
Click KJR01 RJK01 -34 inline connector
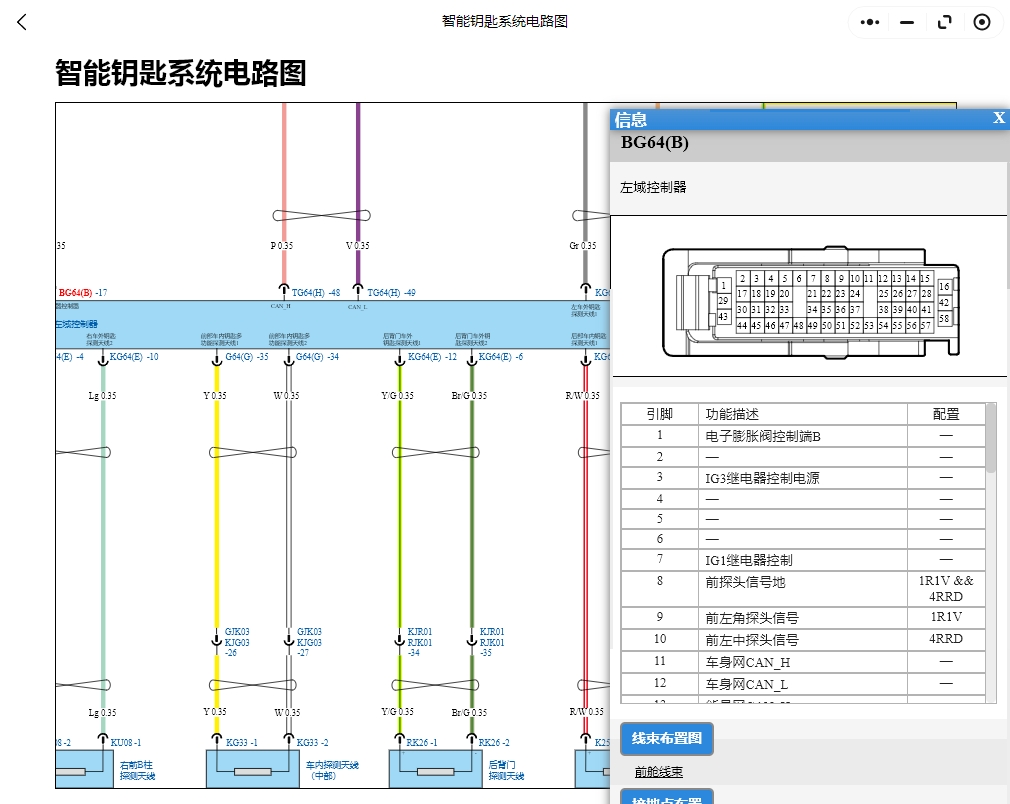click(x=419, y=642)
